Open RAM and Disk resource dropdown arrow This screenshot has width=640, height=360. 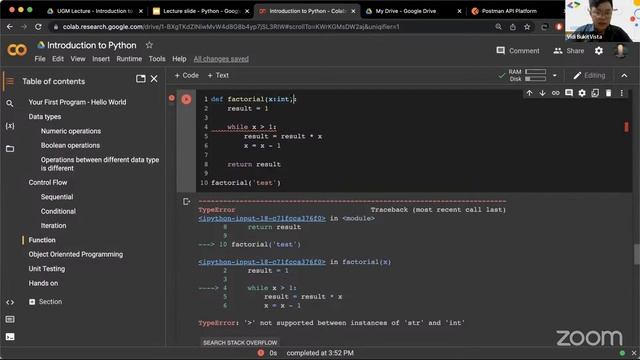tap(554, 76)
